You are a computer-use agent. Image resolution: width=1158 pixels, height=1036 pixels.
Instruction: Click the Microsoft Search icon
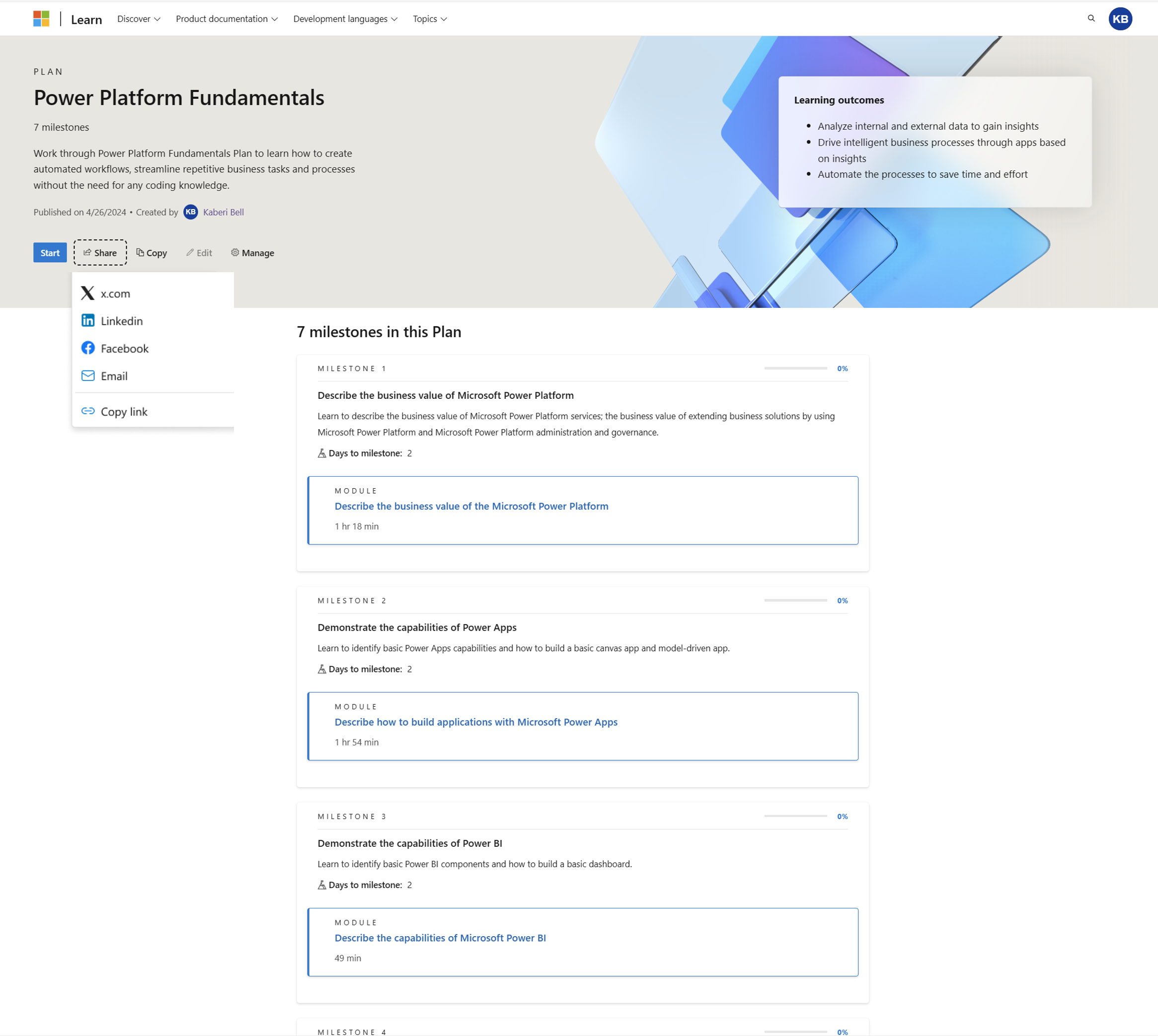point(1091,18)
